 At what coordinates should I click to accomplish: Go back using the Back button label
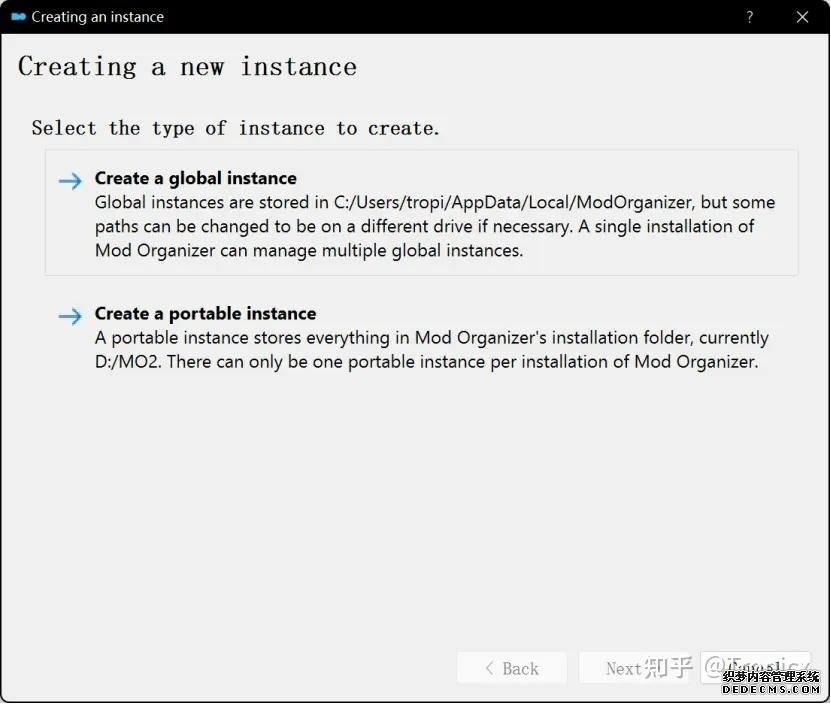[x=520, y=668]
